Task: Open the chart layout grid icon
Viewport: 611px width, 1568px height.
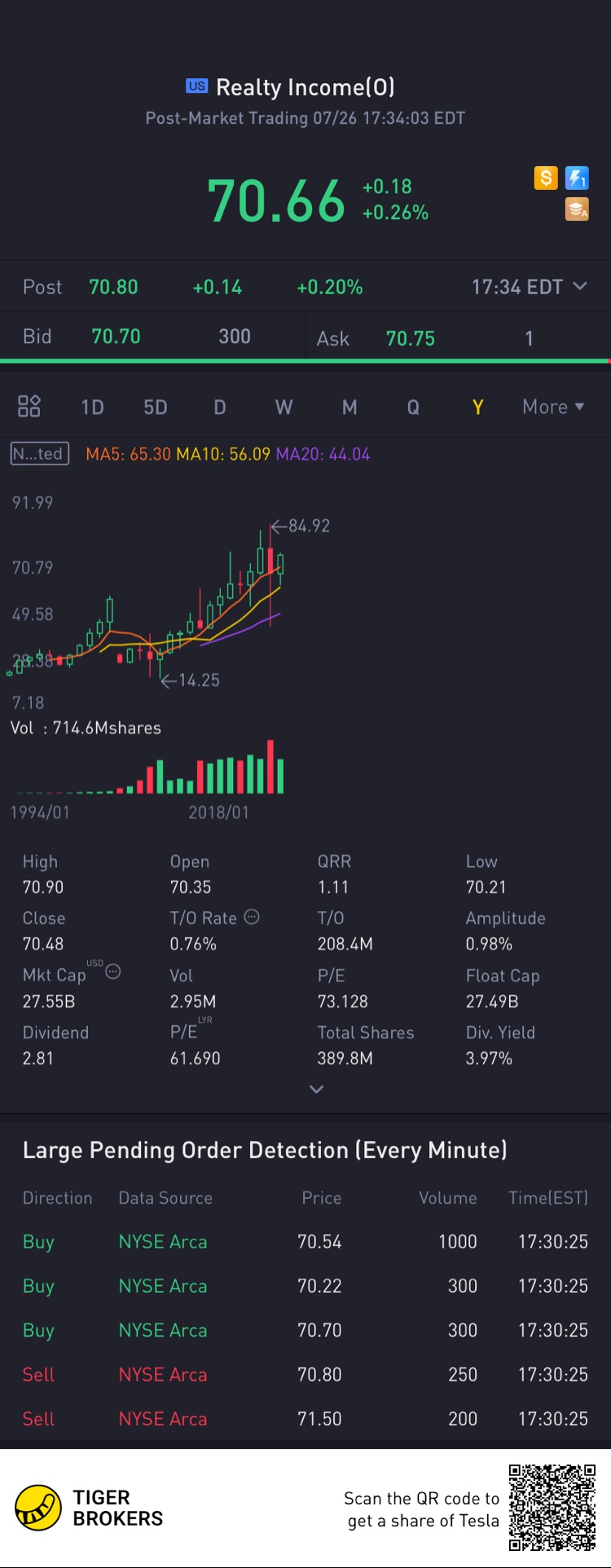Action: (29, 406)
